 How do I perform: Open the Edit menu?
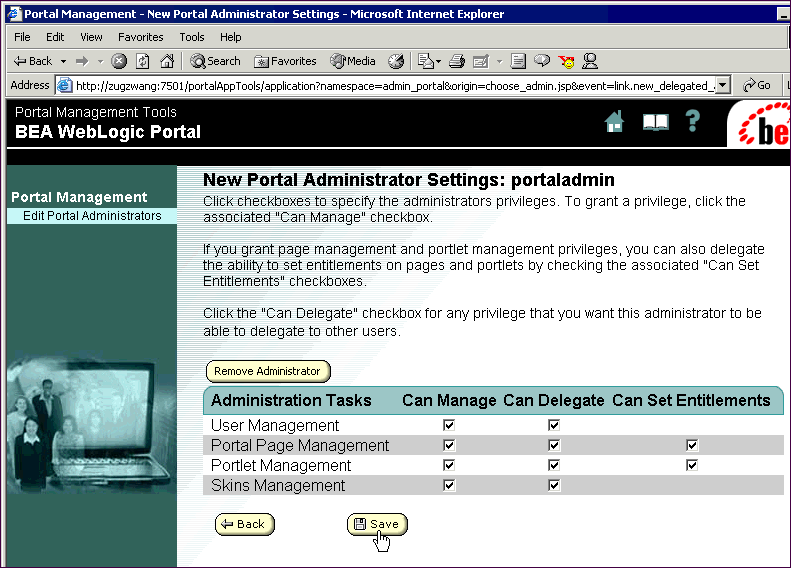click(55, 37)
